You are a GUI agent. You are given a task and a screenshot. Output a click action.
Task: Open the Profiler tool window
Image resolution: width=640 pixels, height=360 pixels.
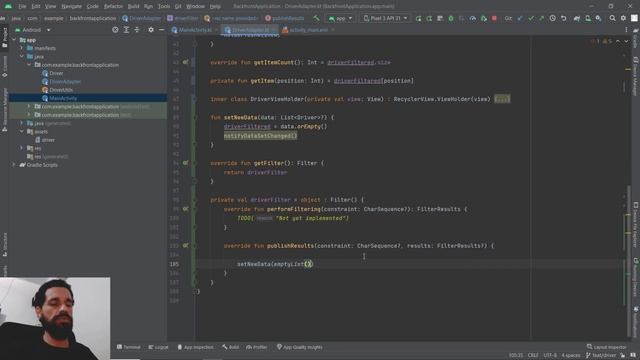coord(257,347)
